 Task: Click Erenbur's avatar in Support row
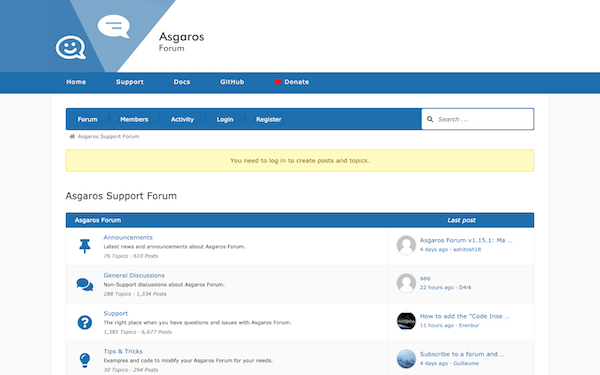coord(406,321)
